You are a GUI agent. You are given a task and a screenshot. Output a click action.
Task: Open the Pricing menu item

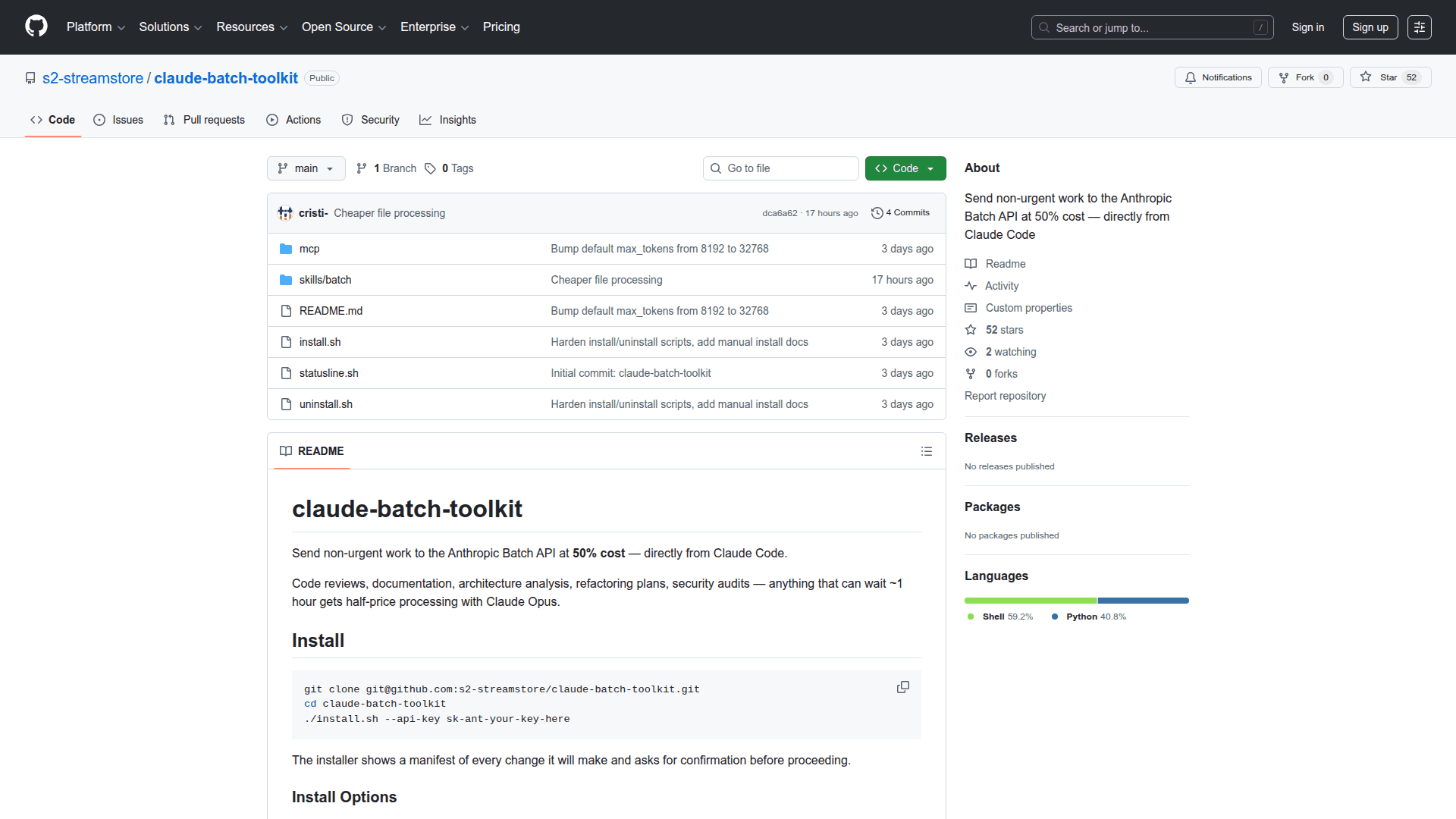(x=501, y=27)
